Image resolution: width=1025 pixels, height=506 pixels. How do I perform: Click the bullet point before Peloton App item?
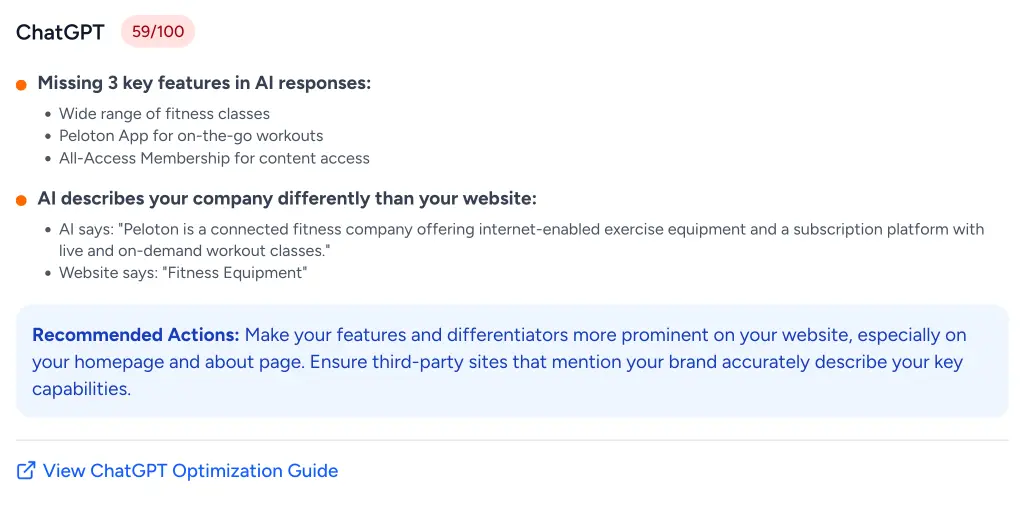[48, 137]
